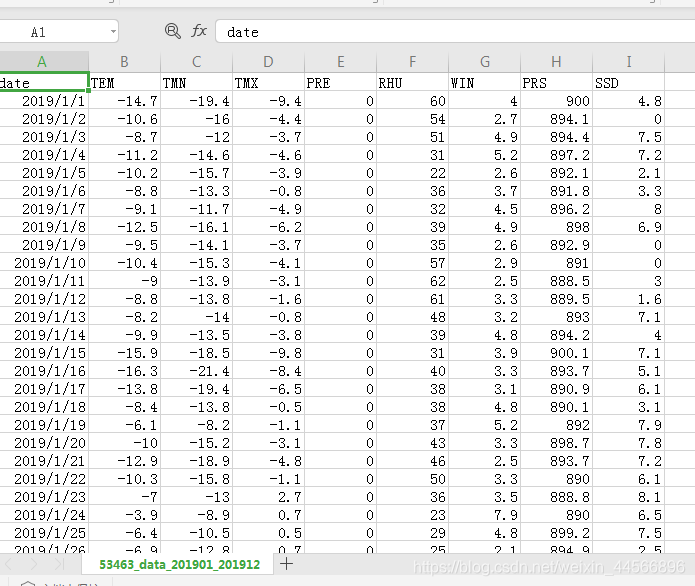Select column A header
695x586 pixels.
[42, 61]
